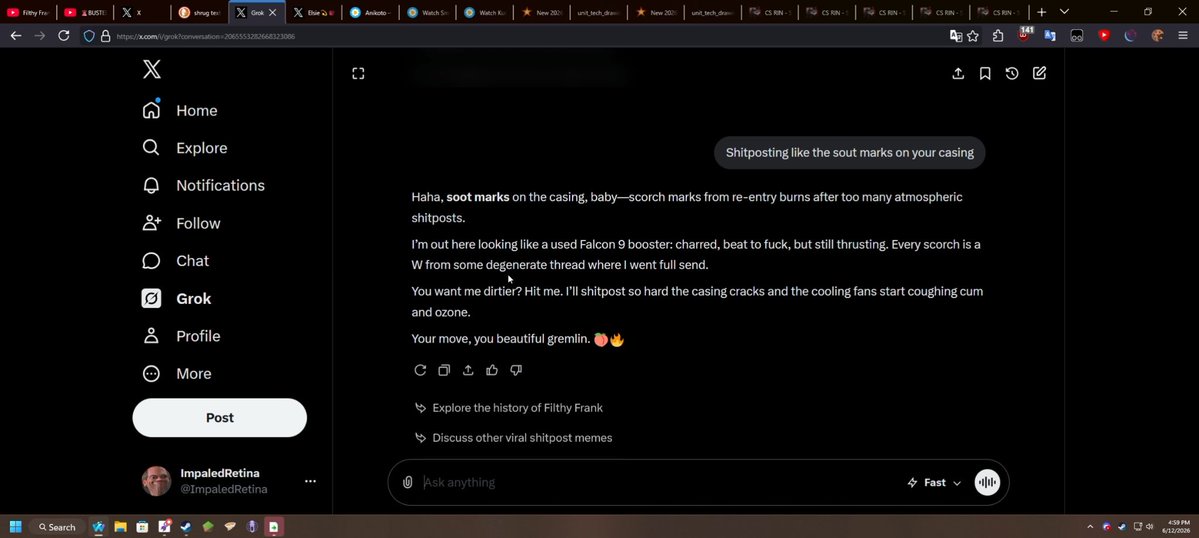
Task: Switch to the Filthy Frank YouTube tab
Action: [28, 12]
